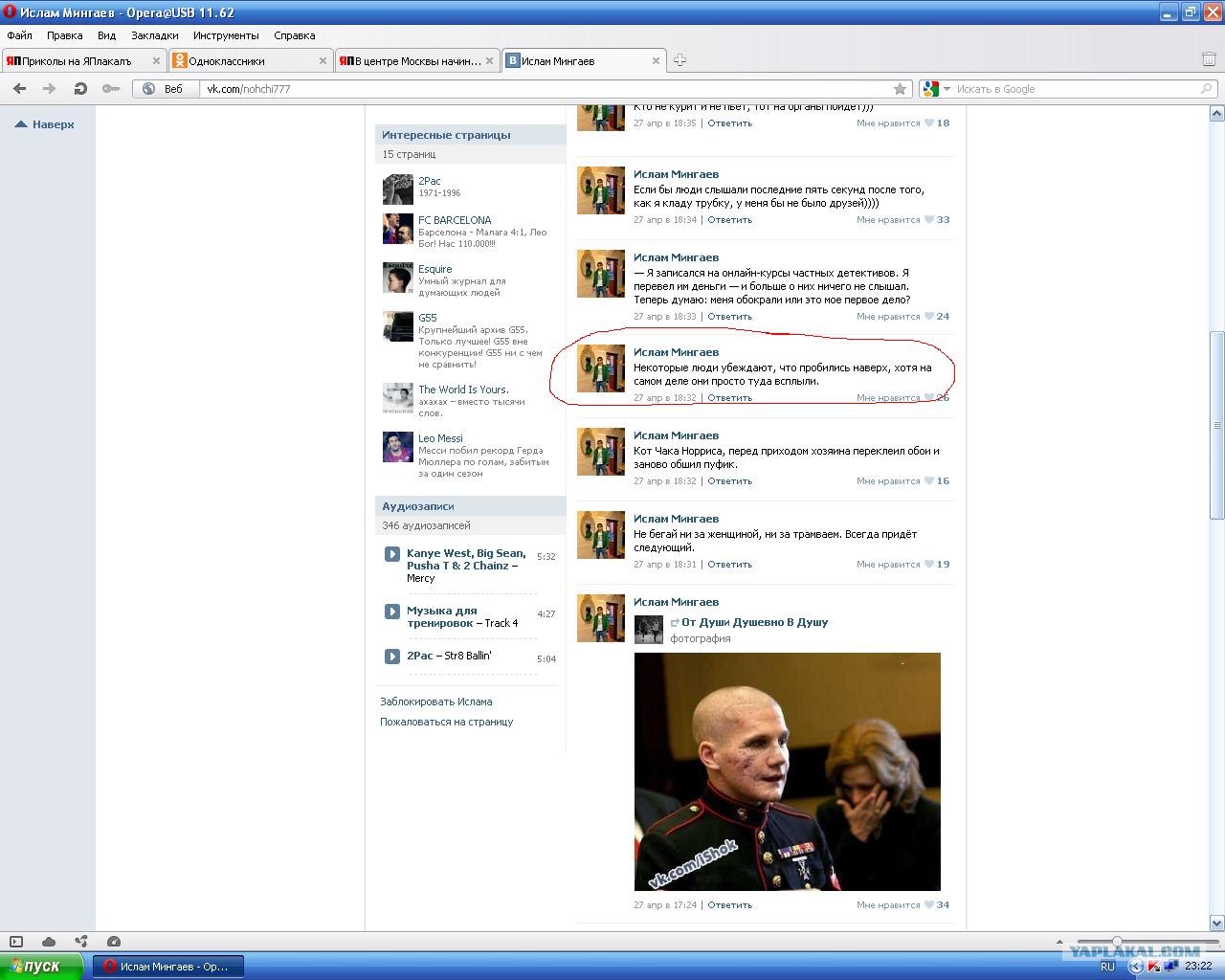Click the Наверх scroll-to-top link
Screen dimensions: 1225x980
(45, 124)
